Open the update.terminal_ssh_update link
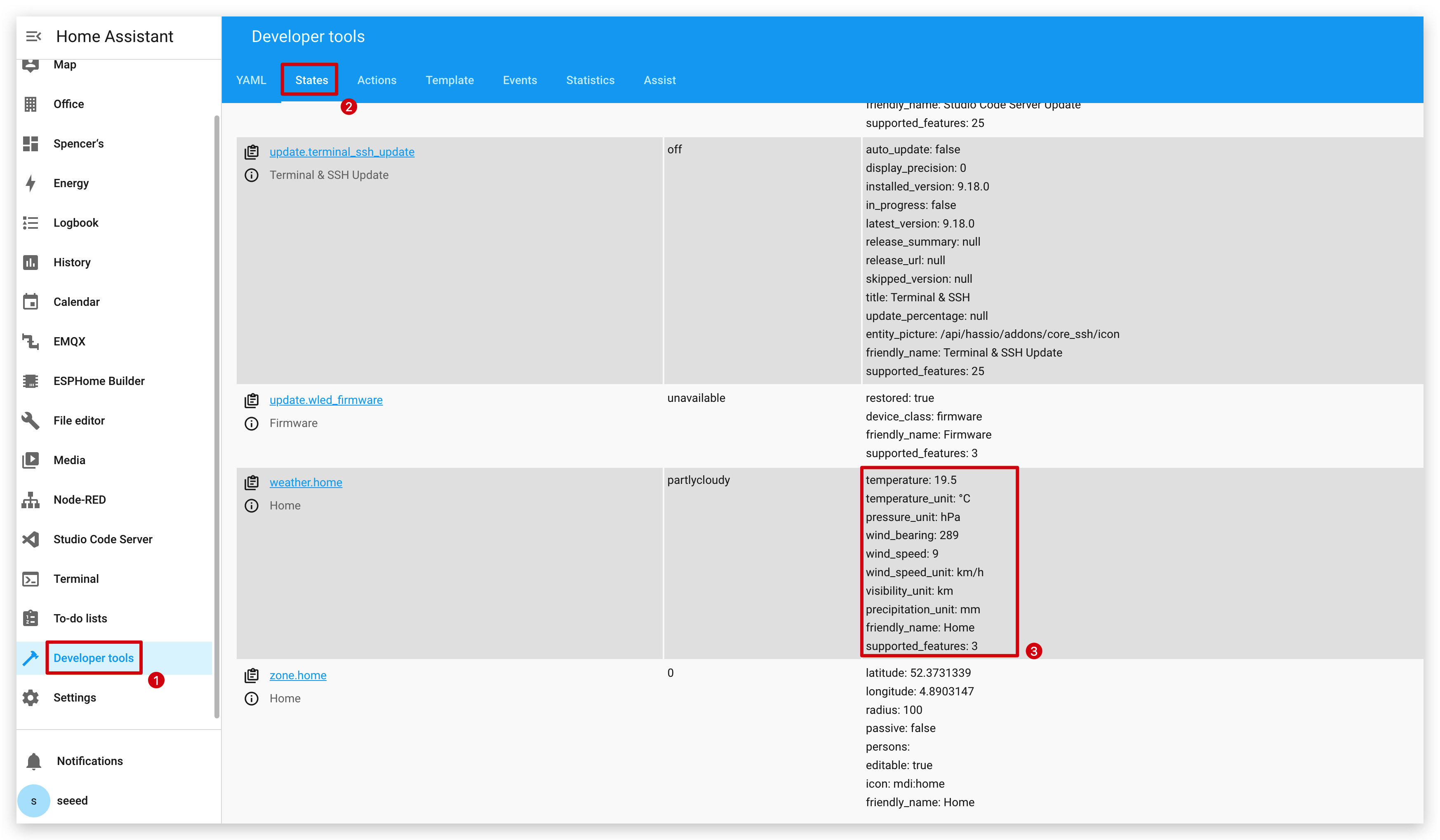 342,152
